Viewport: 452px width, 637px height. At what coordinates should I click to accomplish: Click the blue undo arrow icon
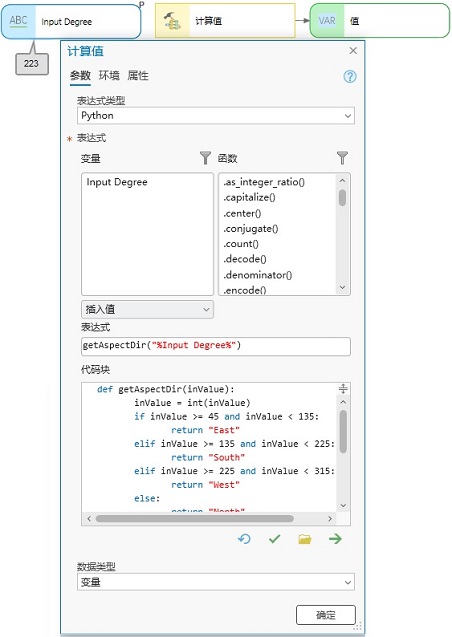coord(244,539)
